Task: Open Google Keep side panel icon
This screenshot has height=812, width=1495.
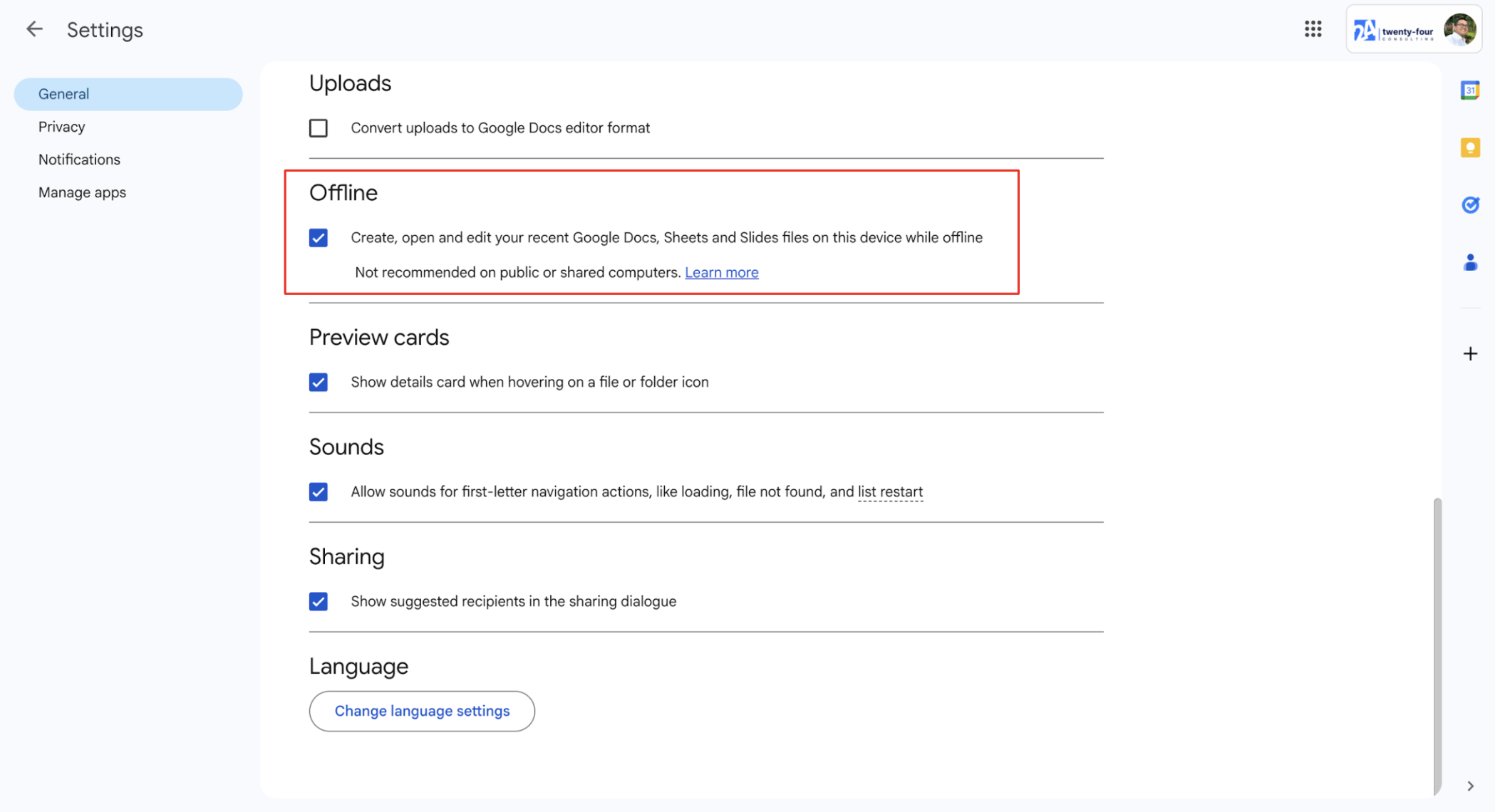Action: [1470, 147]
